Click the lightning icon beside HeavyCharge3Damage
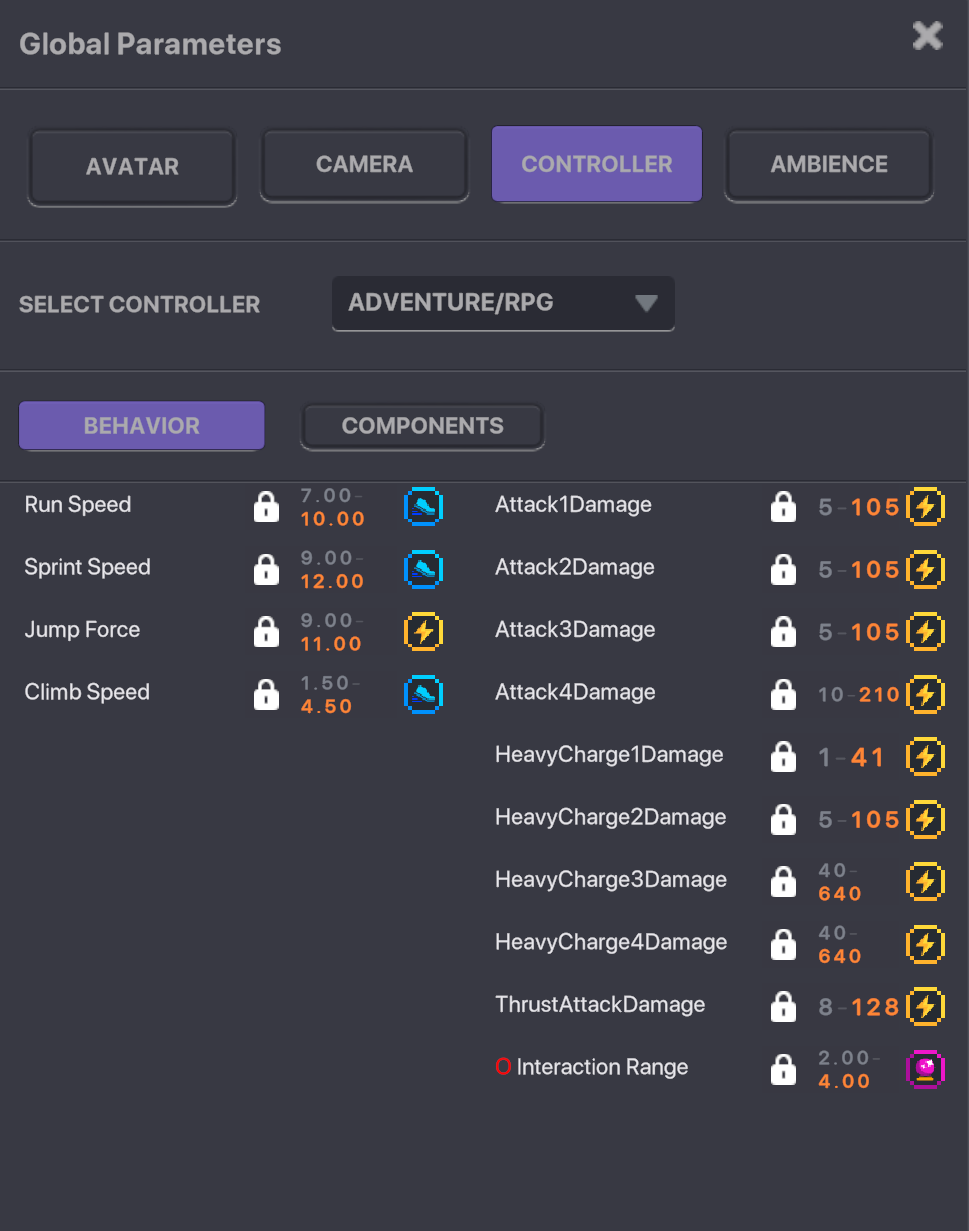 pos(925,882)
